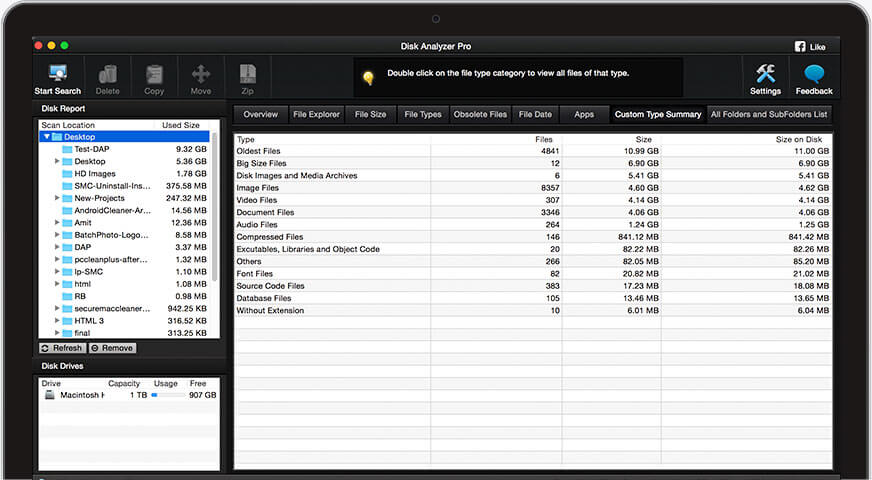Select the Video Files row
This screenshot has width=872, height=480.
click(533, 200)
